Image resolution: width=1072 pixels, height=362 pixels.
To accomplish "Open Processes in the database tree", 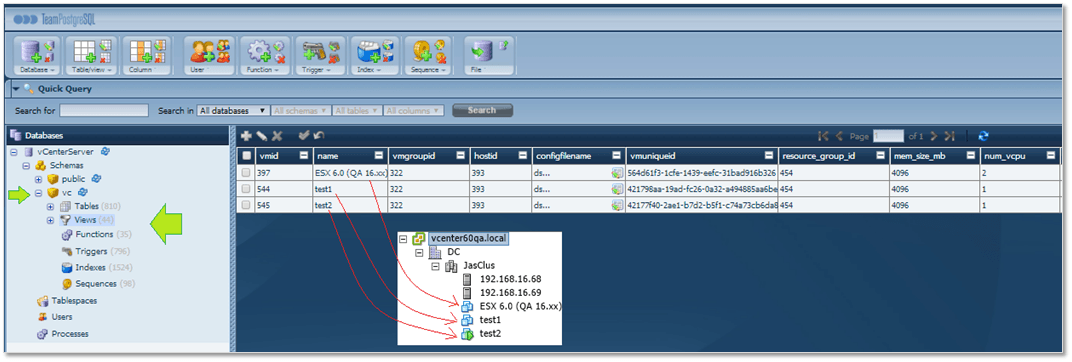I will click(70, 334).
